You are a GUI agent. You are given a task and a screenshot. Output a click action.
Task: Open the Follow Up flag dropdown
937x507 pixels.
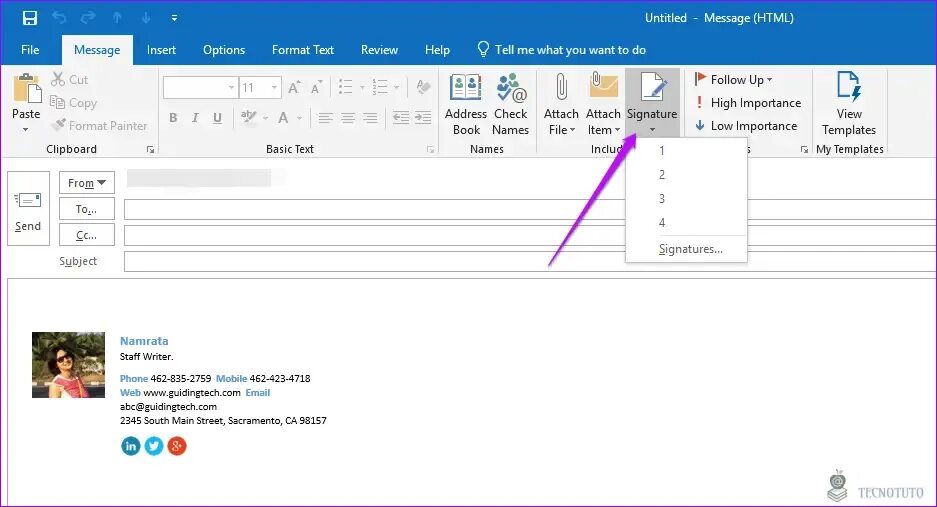click(x=733, y=80)
